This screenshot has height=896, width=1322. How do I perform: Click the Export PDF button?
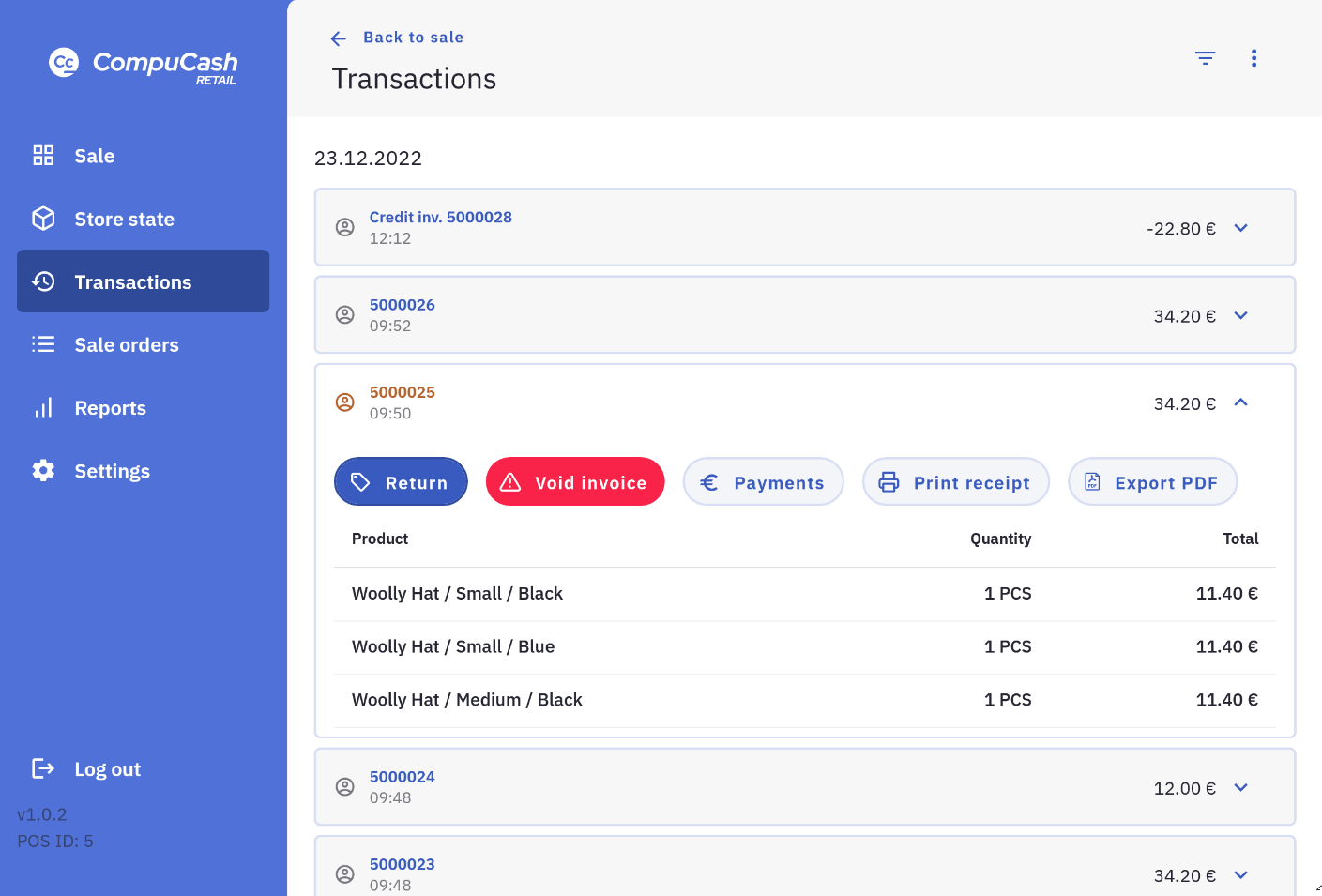coord(1152,482)
